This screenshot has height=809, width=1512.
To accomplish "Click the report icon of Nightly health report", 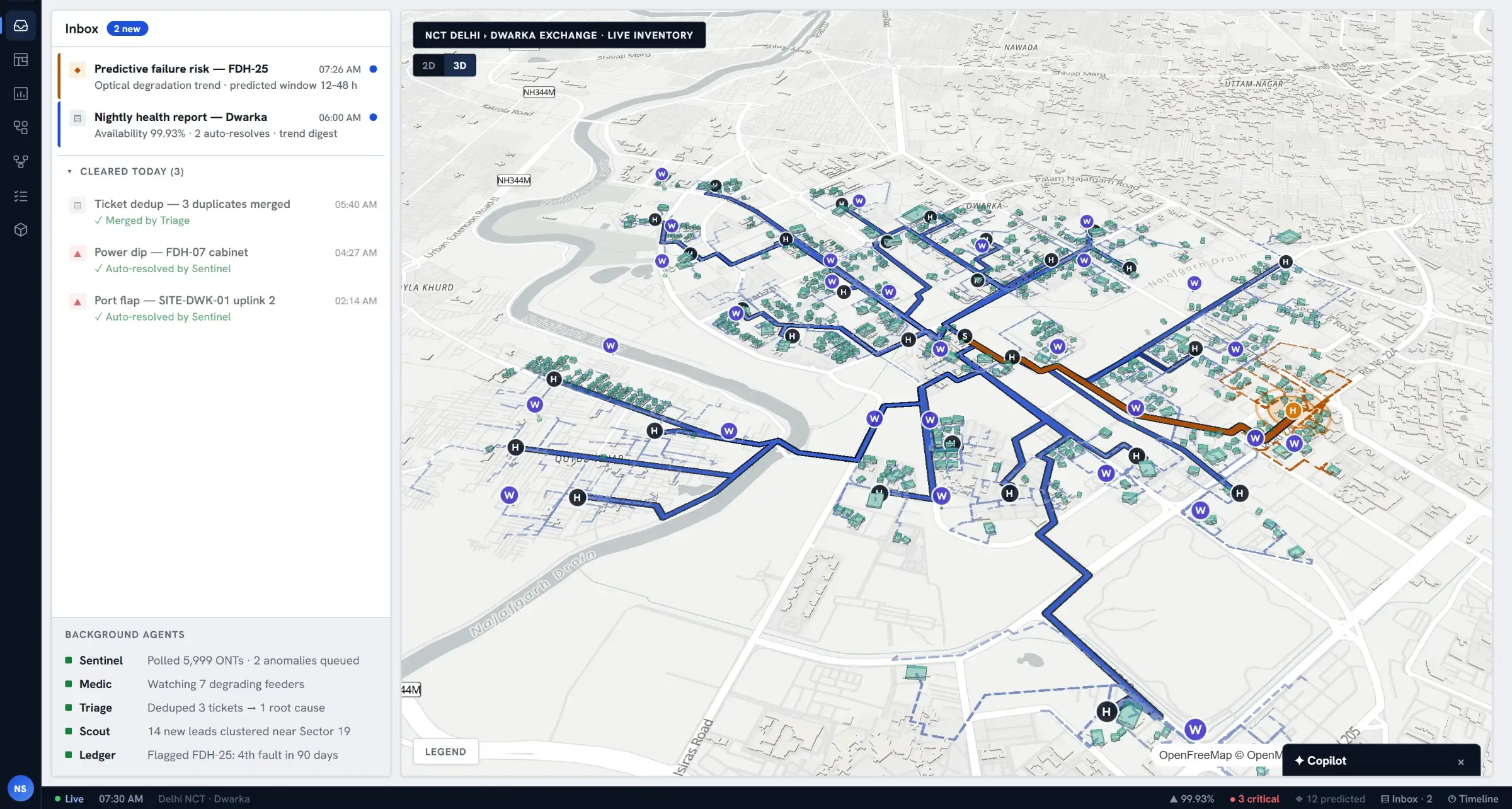I will pos(77,118).
